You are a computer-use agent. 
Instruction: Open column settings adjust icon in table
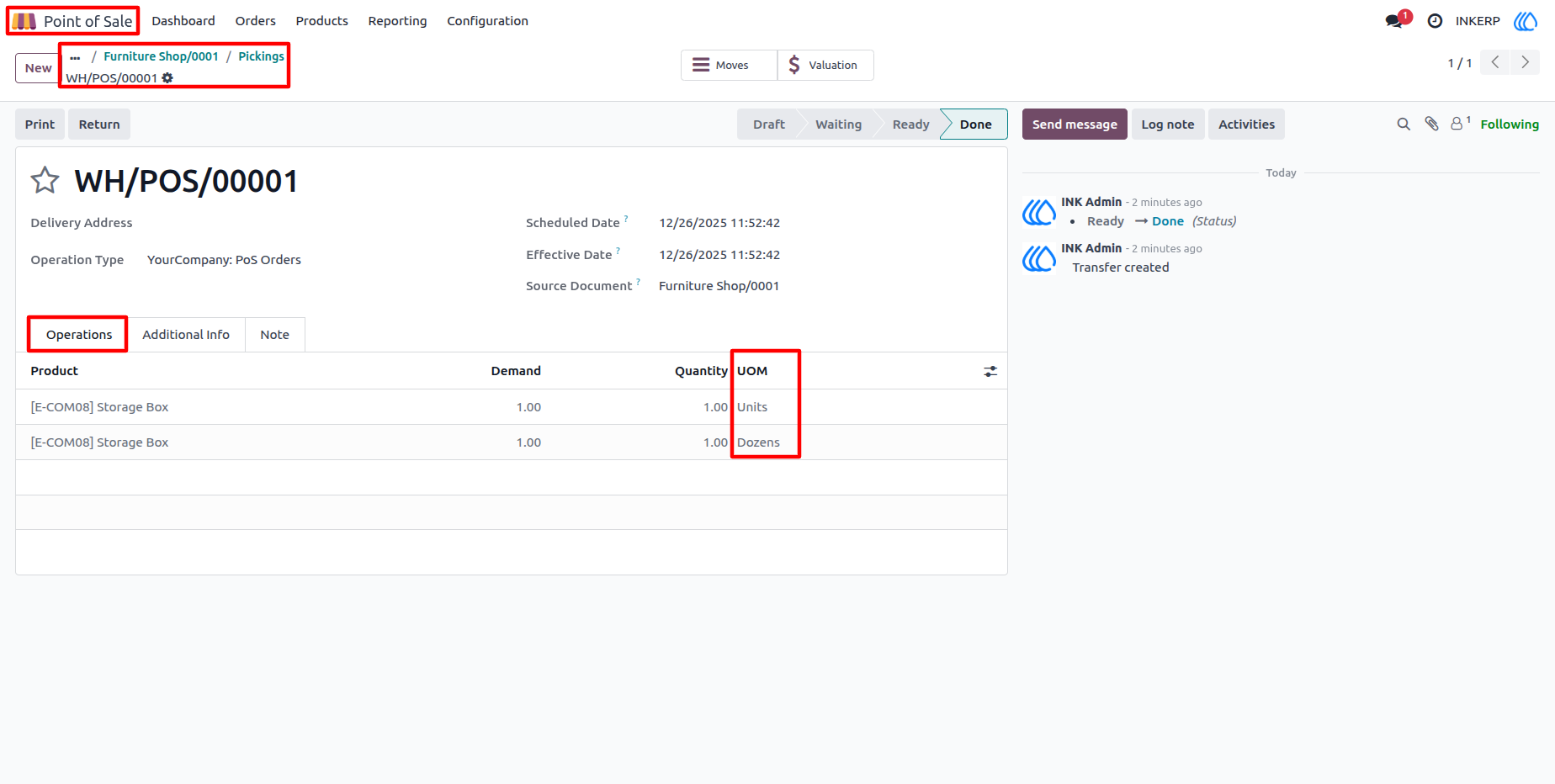(990, 371)
